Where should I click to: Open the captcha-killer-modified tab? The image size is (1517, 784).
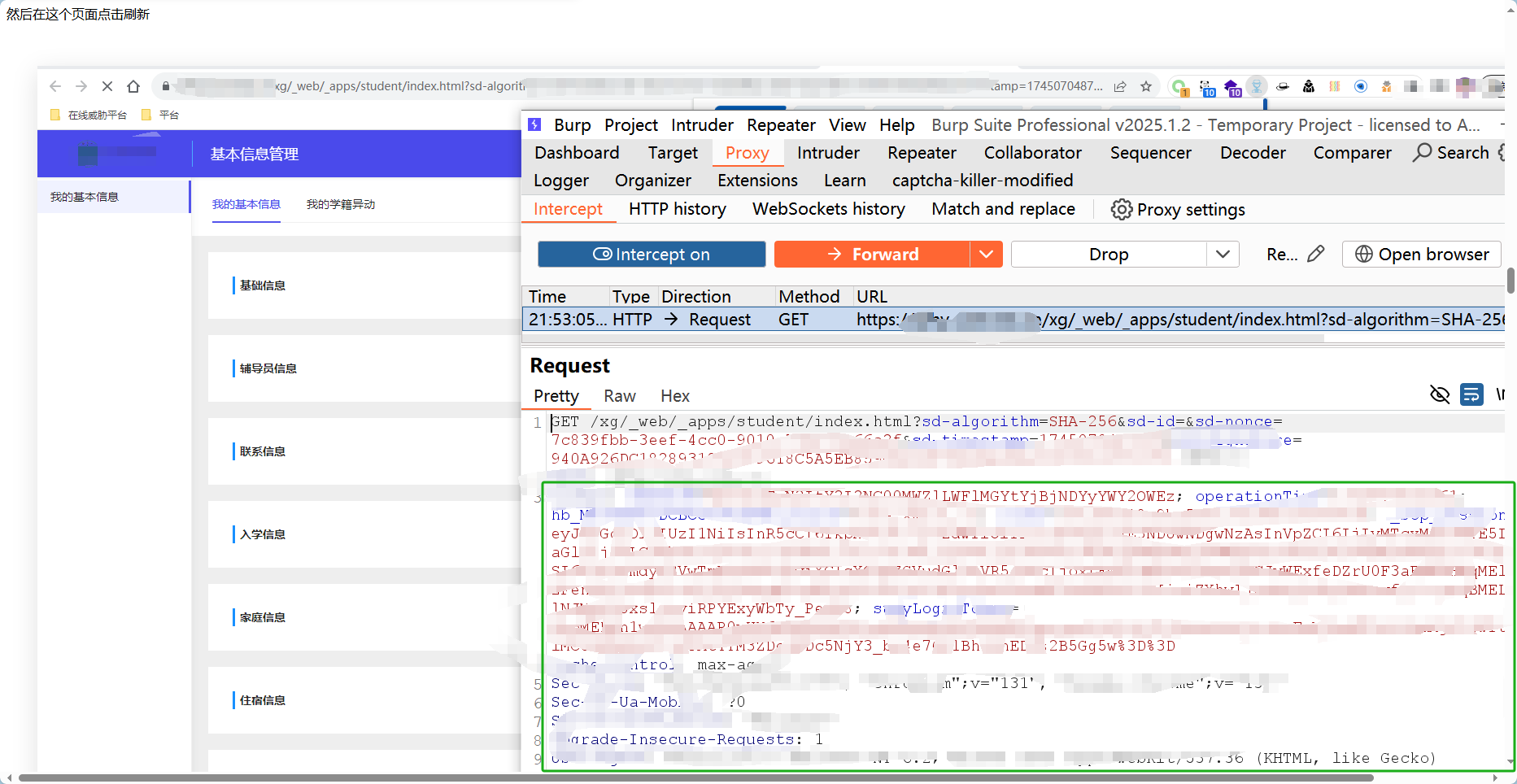(983, 181)
